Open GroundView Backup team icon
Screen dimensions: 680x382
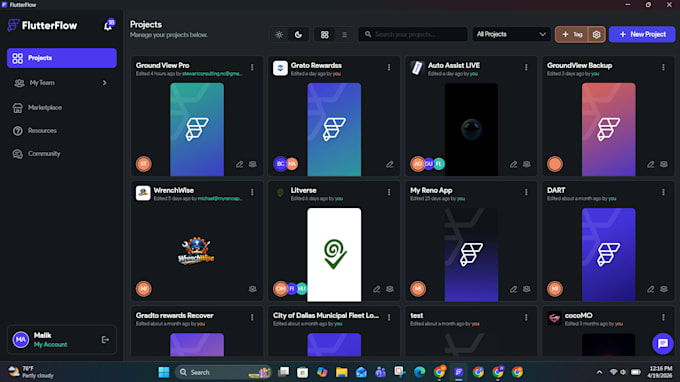[664, 164]
